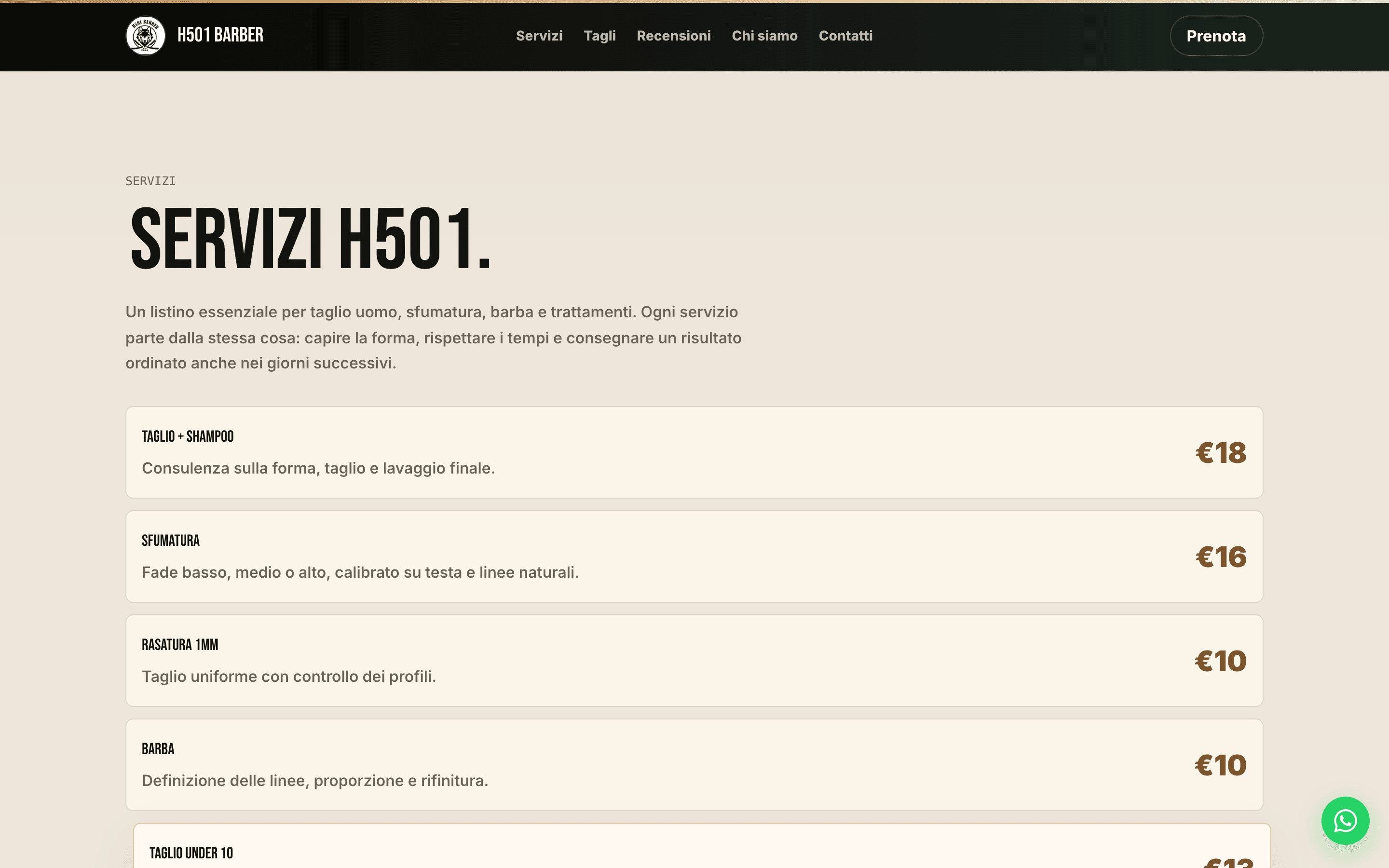Click the small SERVIZI label above heading
The image size is (1389, 868).
[150, 181]
